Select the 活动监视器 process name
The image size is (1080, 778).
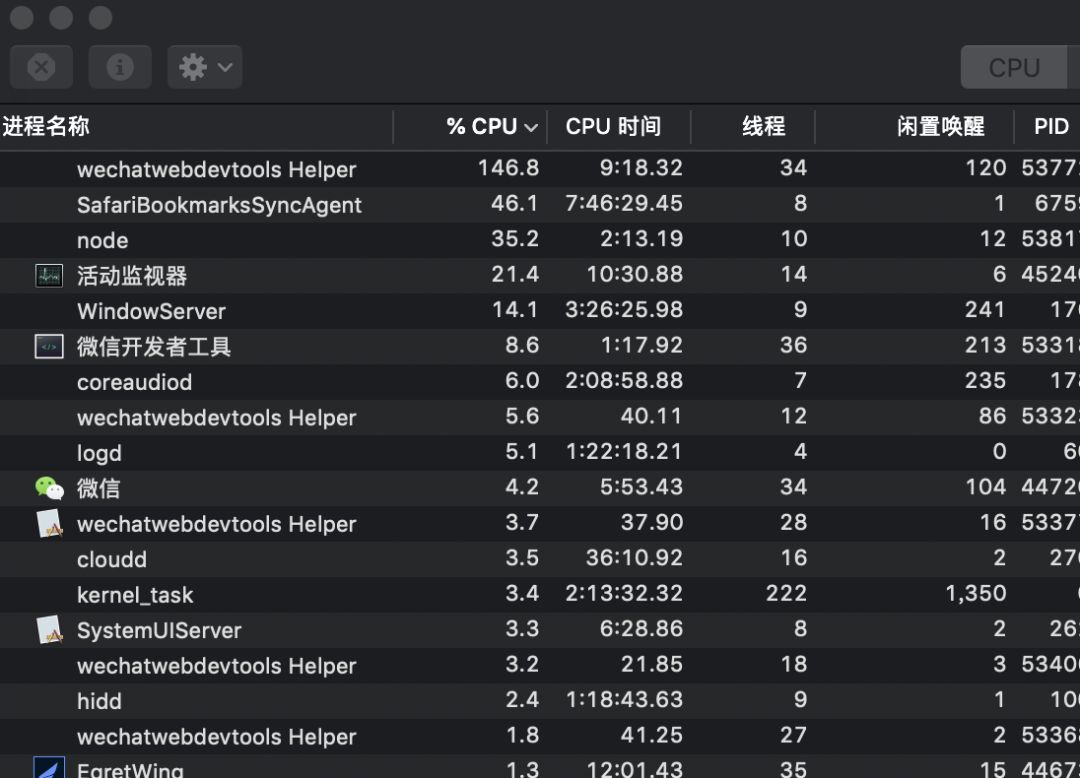click(132, 276)
